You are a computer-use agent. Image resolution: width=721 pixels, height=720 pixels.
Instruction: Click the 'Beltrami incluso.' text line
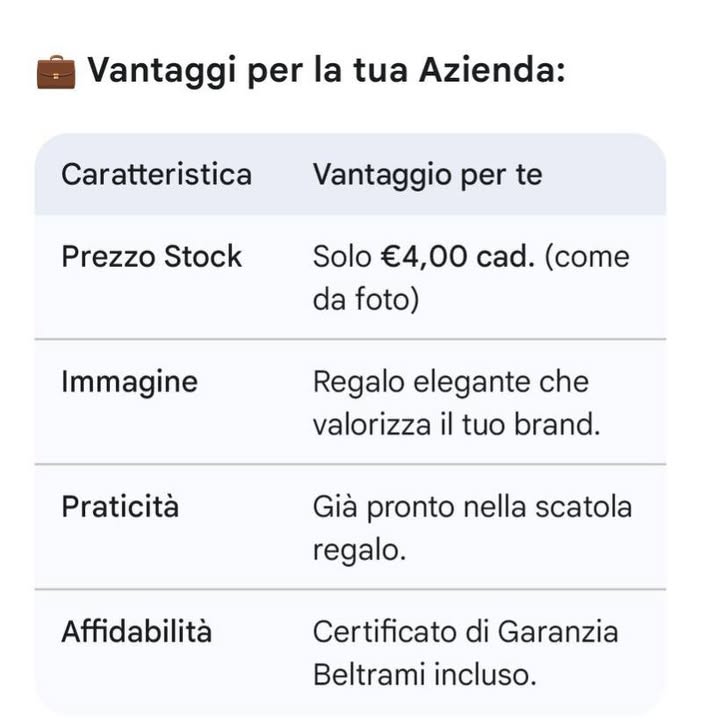[x=424, y=675]
